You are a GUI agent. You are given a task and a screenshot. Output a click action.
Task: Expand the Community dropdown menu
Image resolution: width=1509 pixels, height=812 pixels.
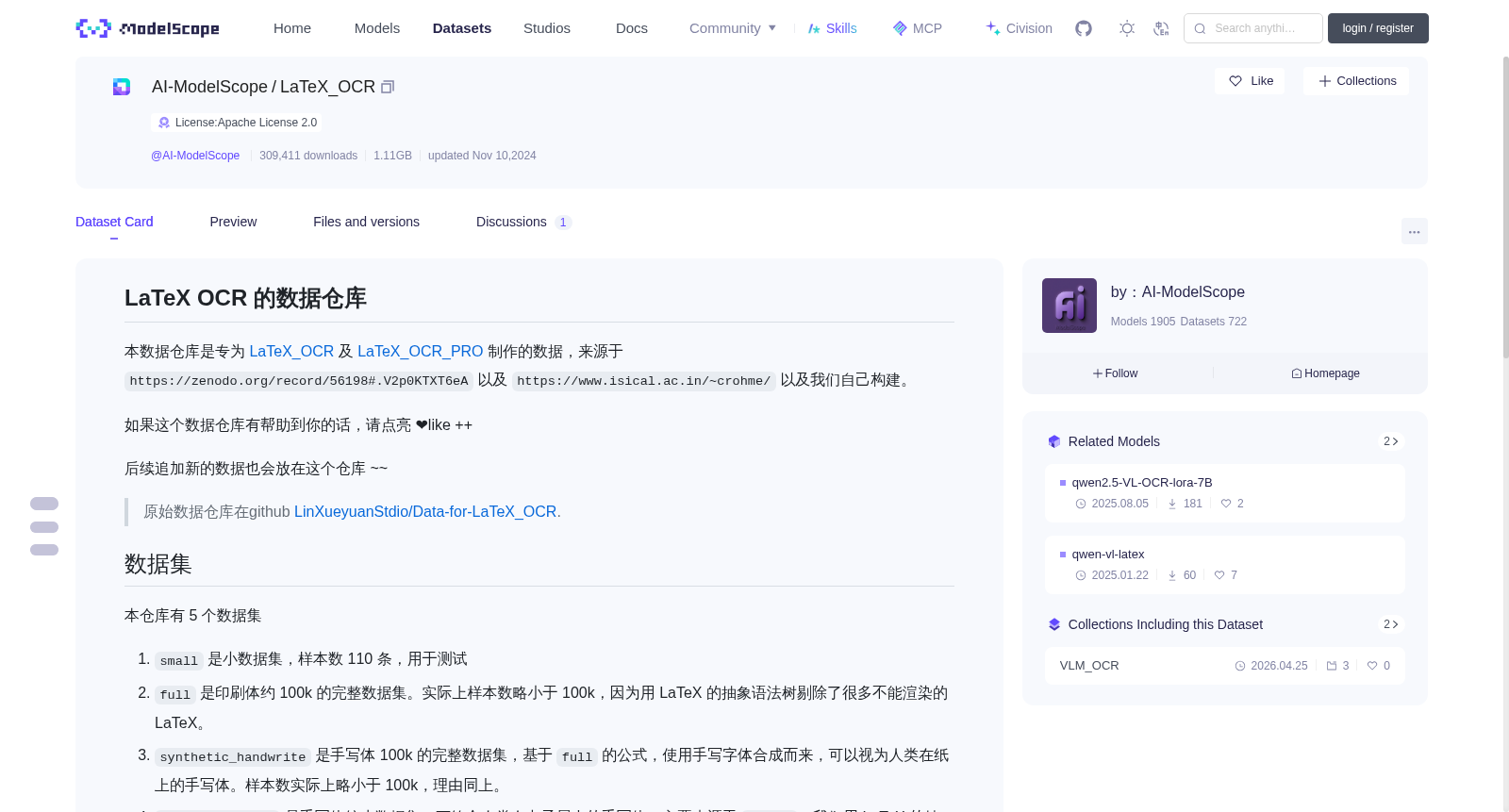point(733,28)
